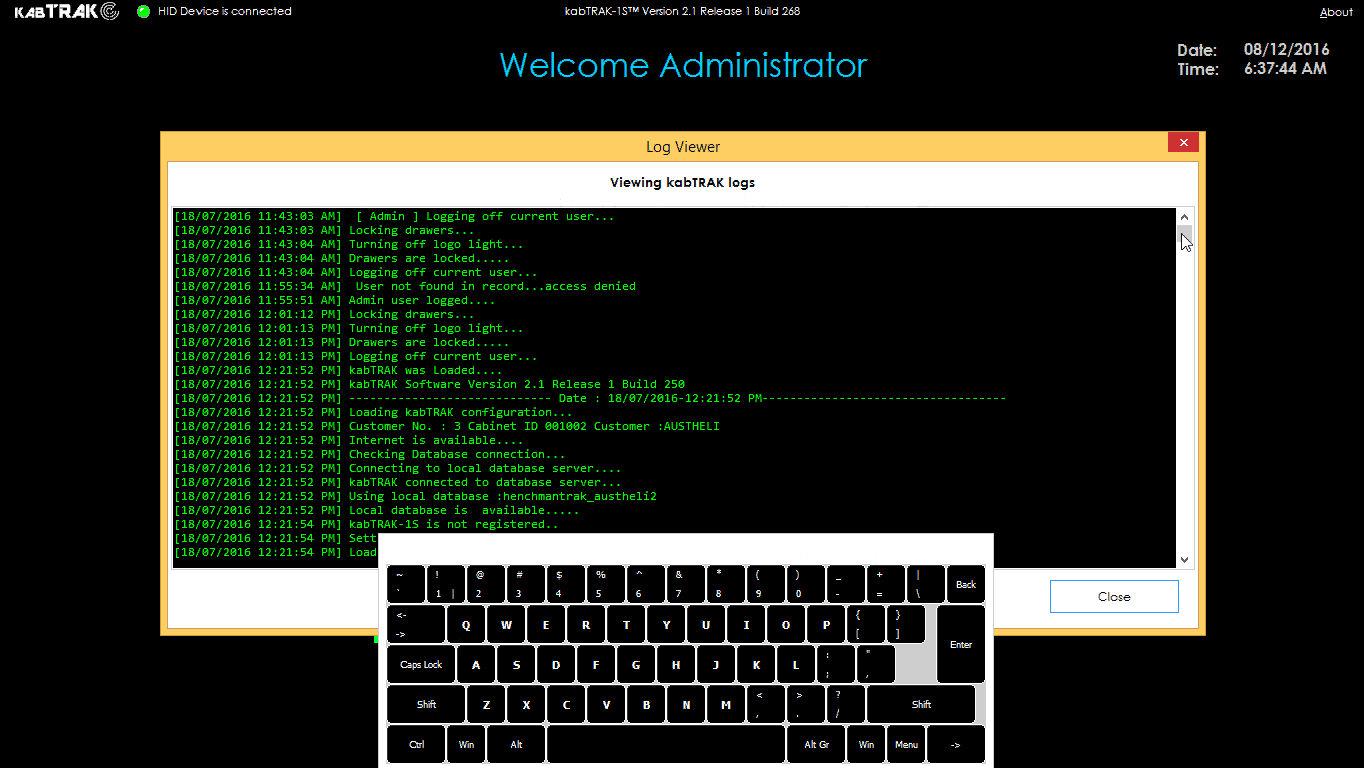Tap the semicolon / colon key

click(836, 664)
